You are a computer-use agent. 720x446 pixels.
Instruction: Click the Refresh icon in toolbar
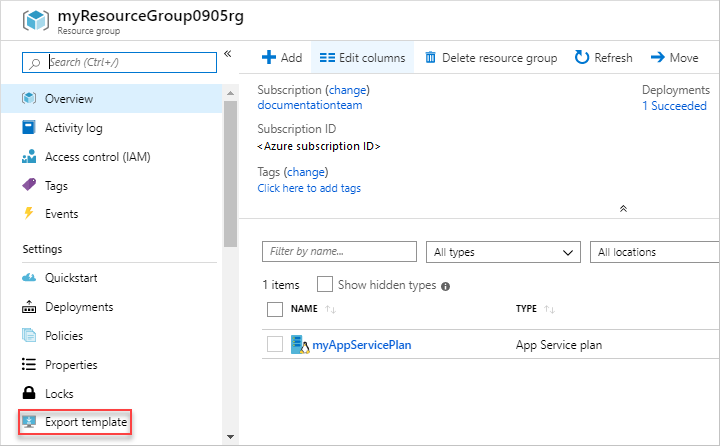[582, 58]
